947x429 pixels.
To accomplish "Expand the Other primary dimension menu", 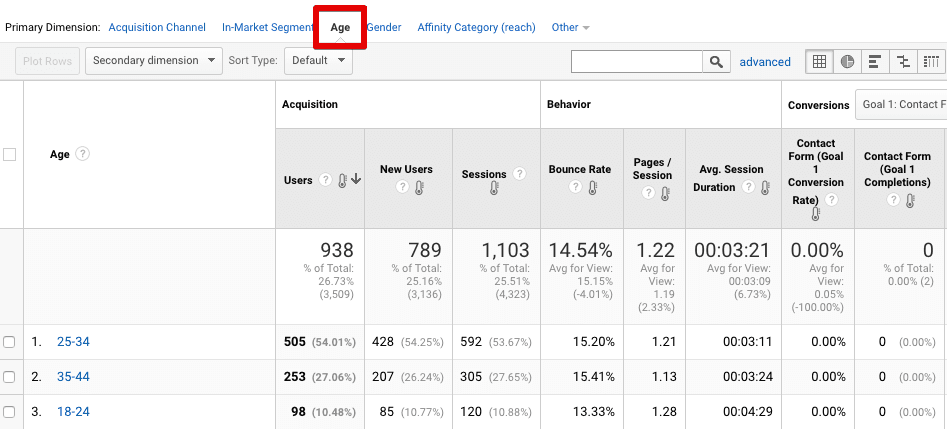I will tap(570, 27).
